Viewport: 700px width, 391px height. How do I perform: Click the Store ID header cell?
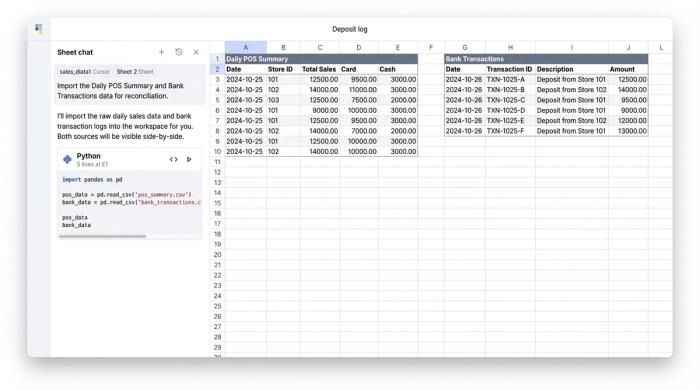(283, 69)
